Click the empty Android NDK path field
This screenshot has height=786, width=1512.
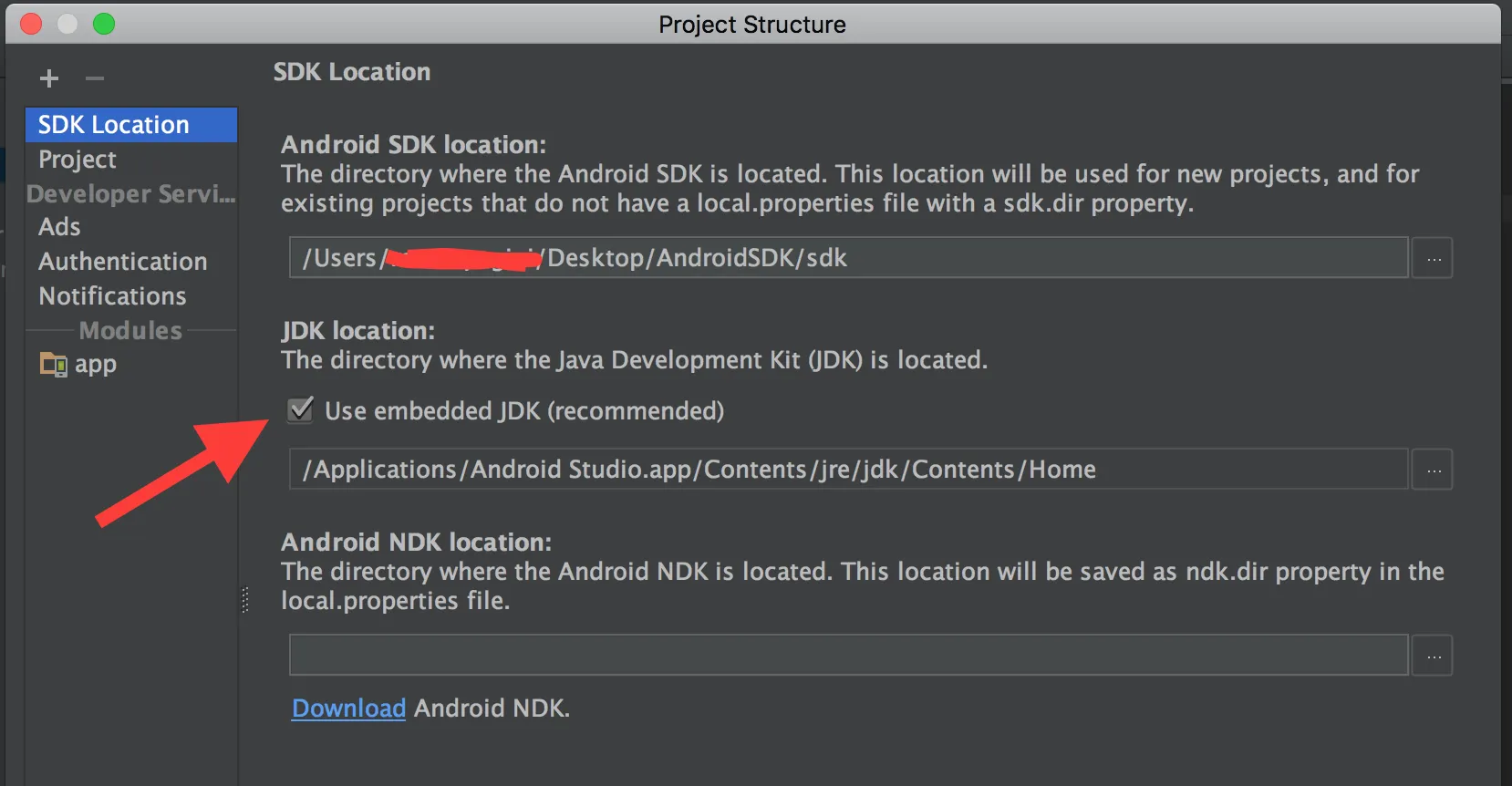pyautogui.click(x=848, y=656)
